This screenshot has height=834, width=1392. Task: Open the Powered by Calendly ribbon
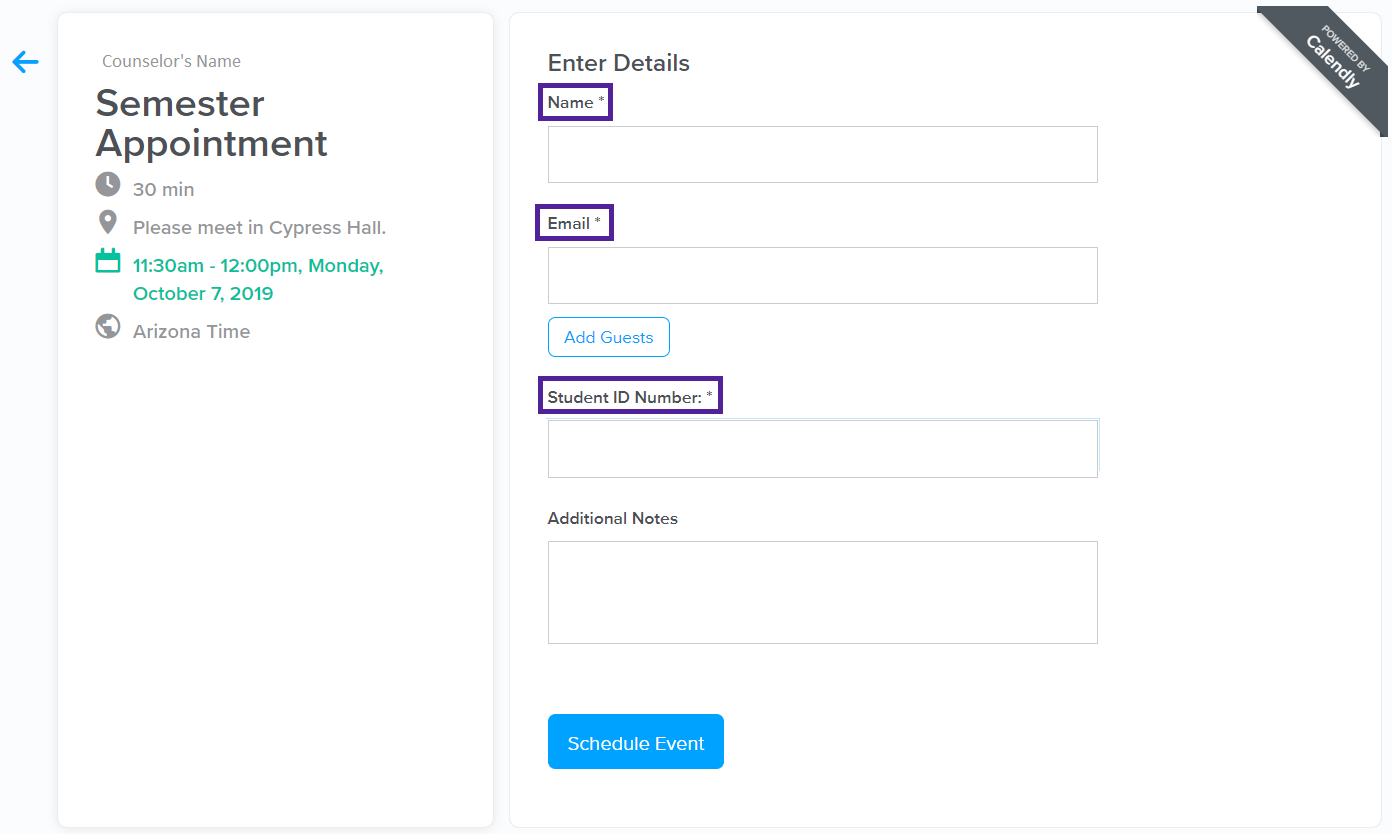coord(1336,58)
